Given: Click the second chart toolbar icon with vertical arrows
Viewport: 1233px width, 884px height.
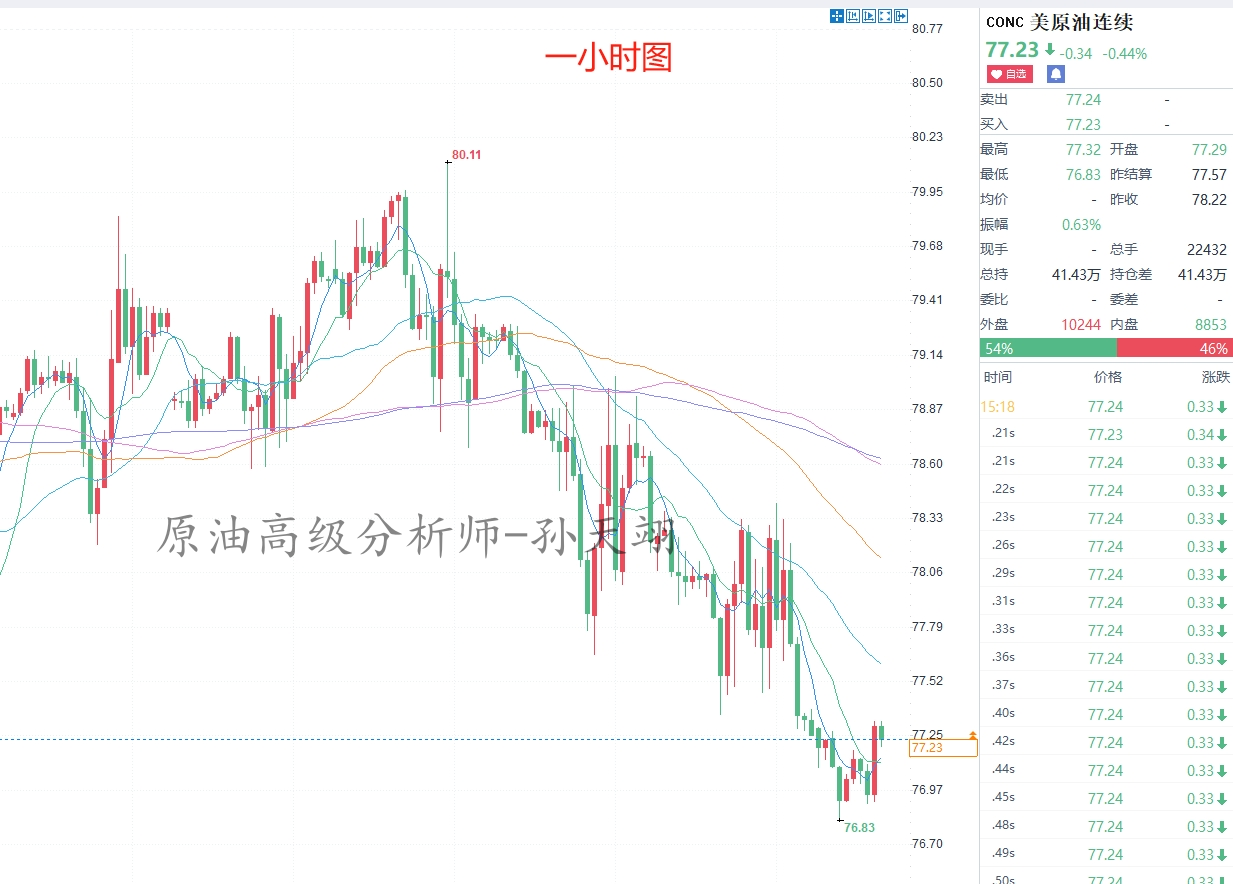Looking at the screenshot, I should 853,15.
